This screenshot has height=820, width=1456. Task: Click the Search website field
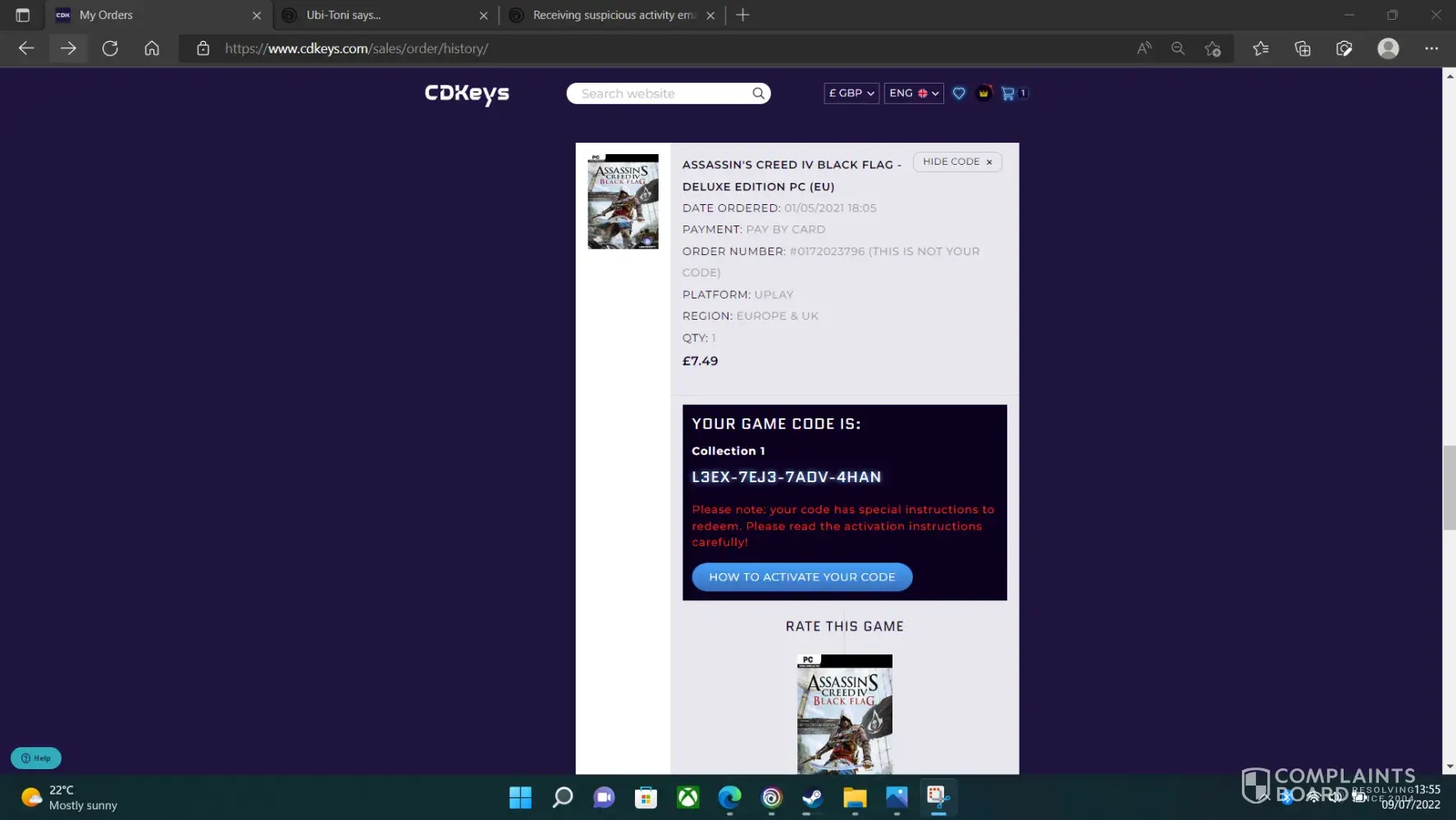(x=660, y=93)
